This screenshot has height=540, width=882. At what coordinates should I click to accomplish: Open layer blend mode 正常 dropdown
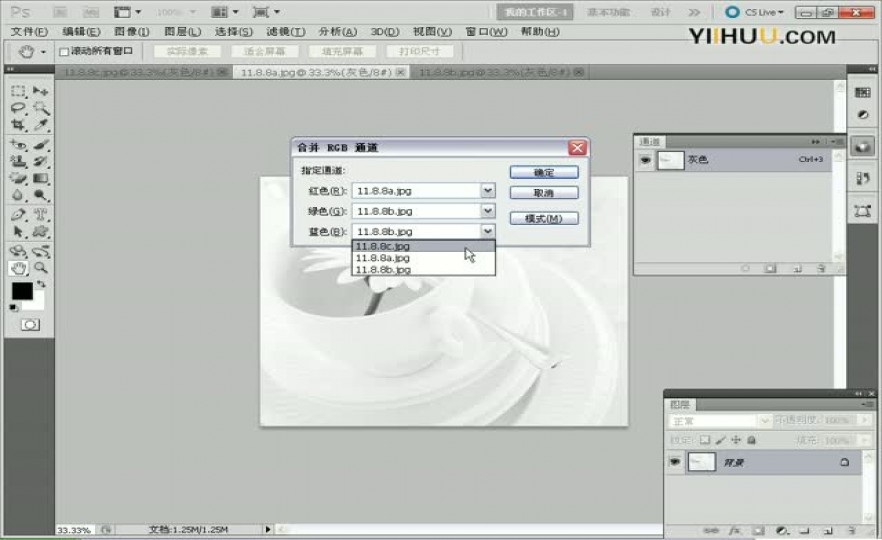[719, 421]
